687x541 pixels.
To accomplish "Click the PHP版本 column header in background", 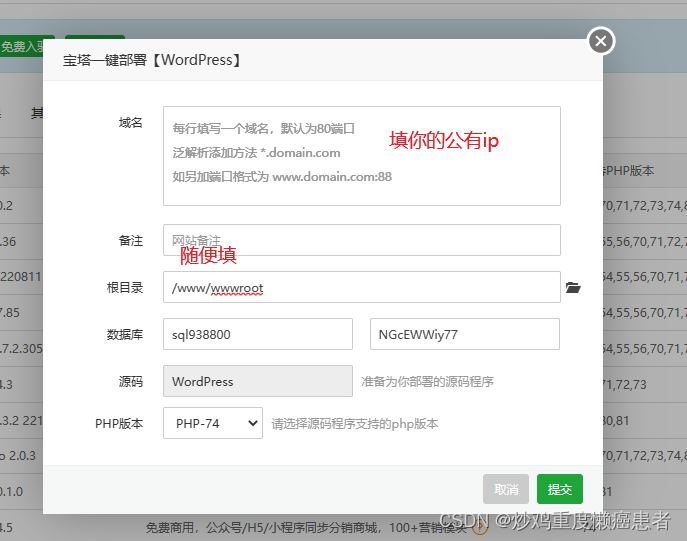I will 629,170.
